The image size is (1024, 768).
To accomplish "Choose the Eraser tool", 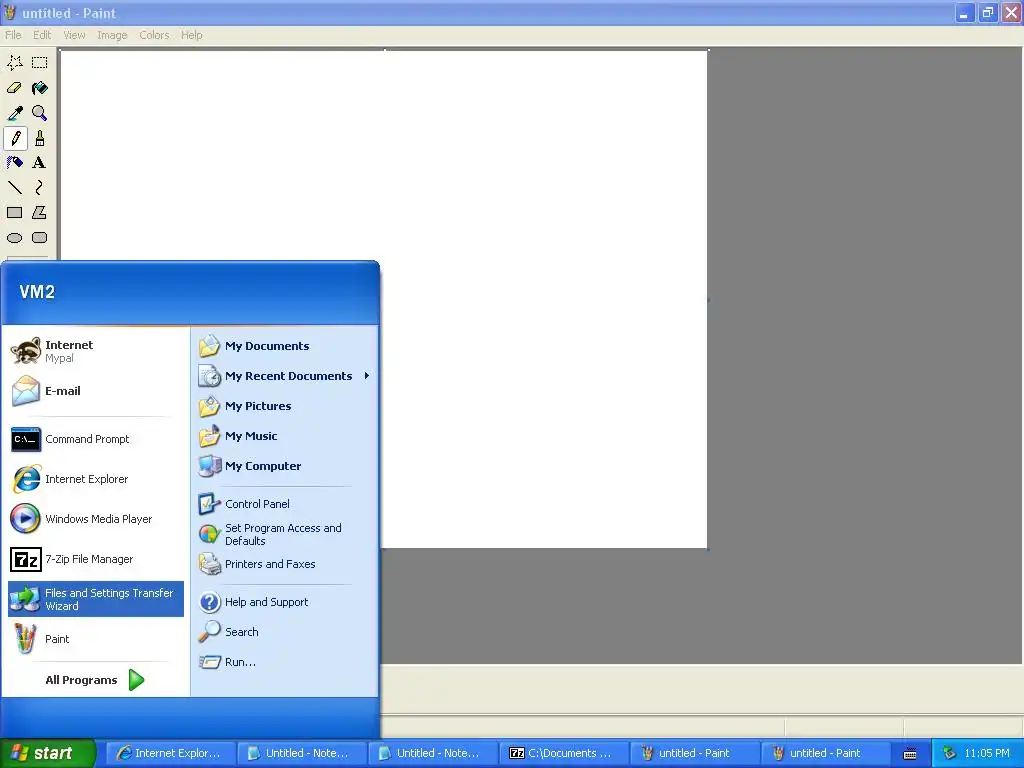I will pyautogui.click(x=14, y=88).
